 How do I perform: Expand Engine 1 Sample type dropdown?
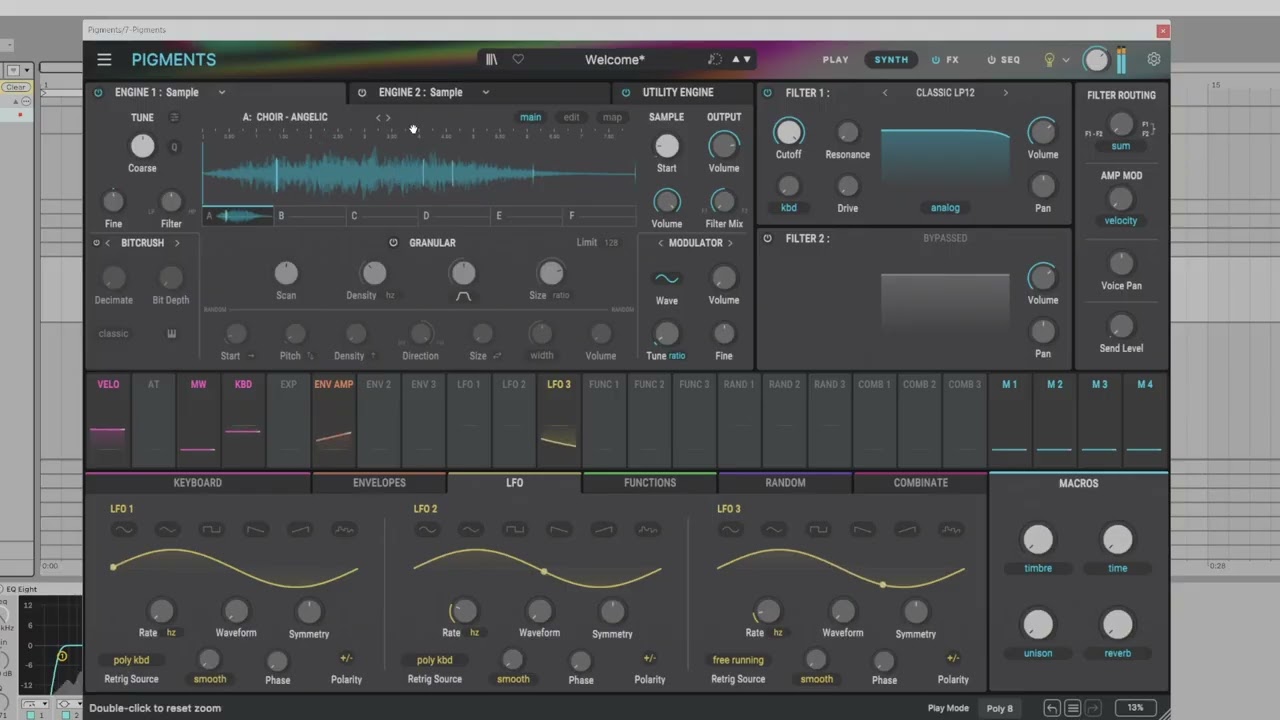point(222,93)
